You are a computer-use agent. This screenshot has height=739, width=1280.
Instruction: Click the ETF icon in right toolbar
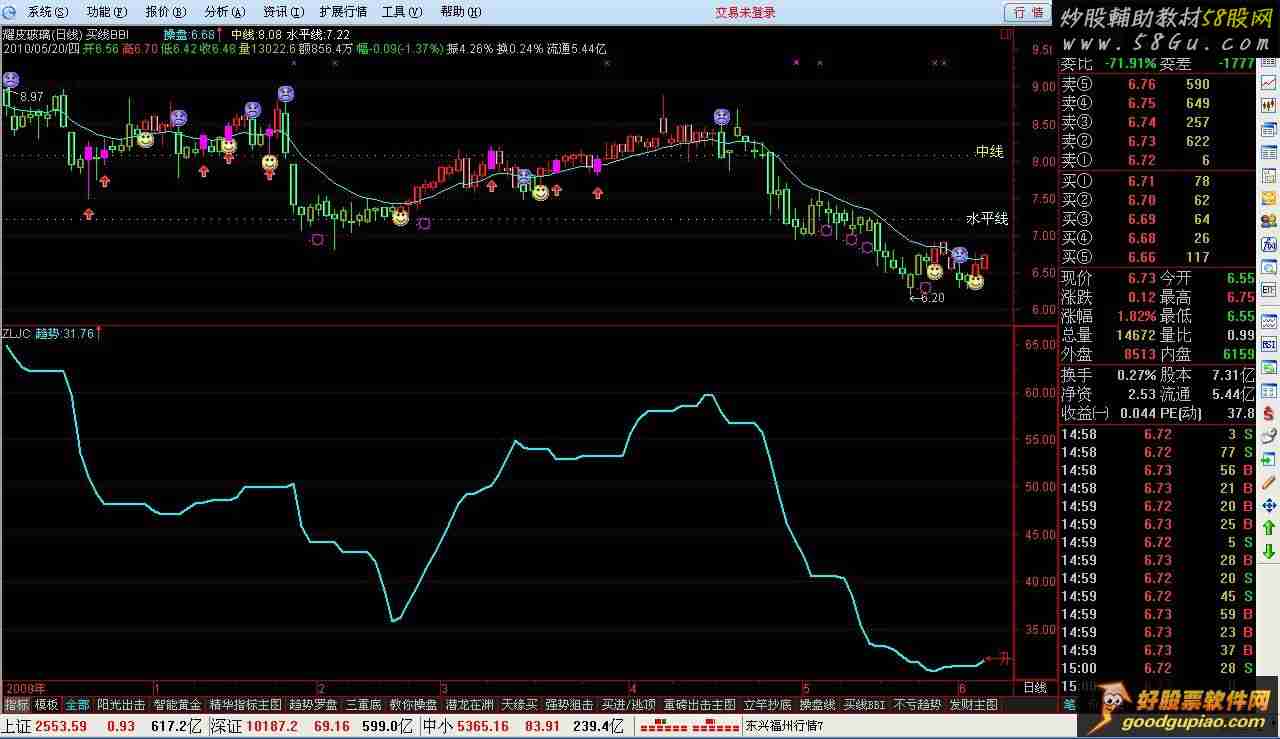(1268, 291)
